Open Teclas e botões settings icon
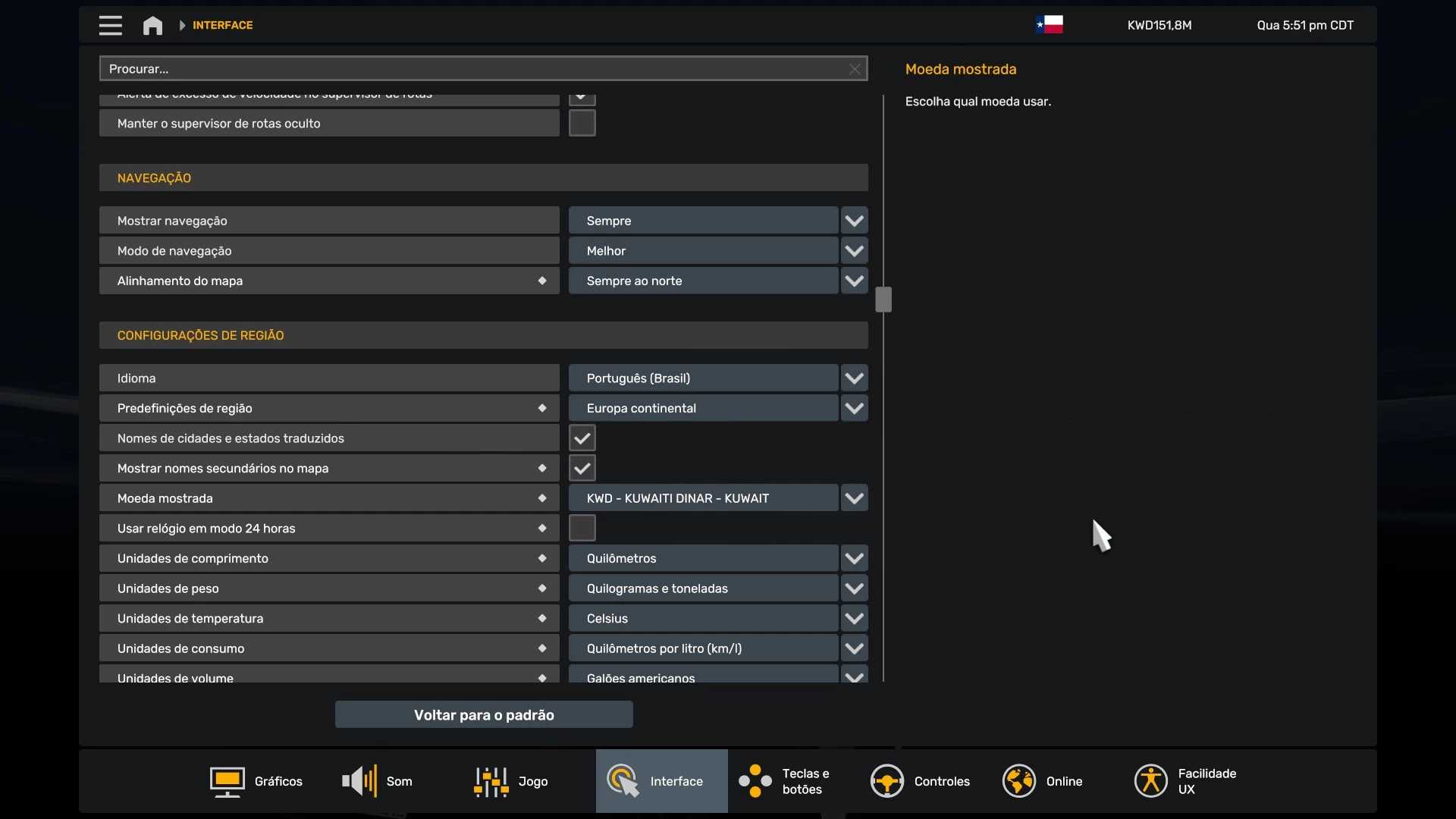Image resolution: width=1456 pixels, height=819 pixels. click(755, 781)
